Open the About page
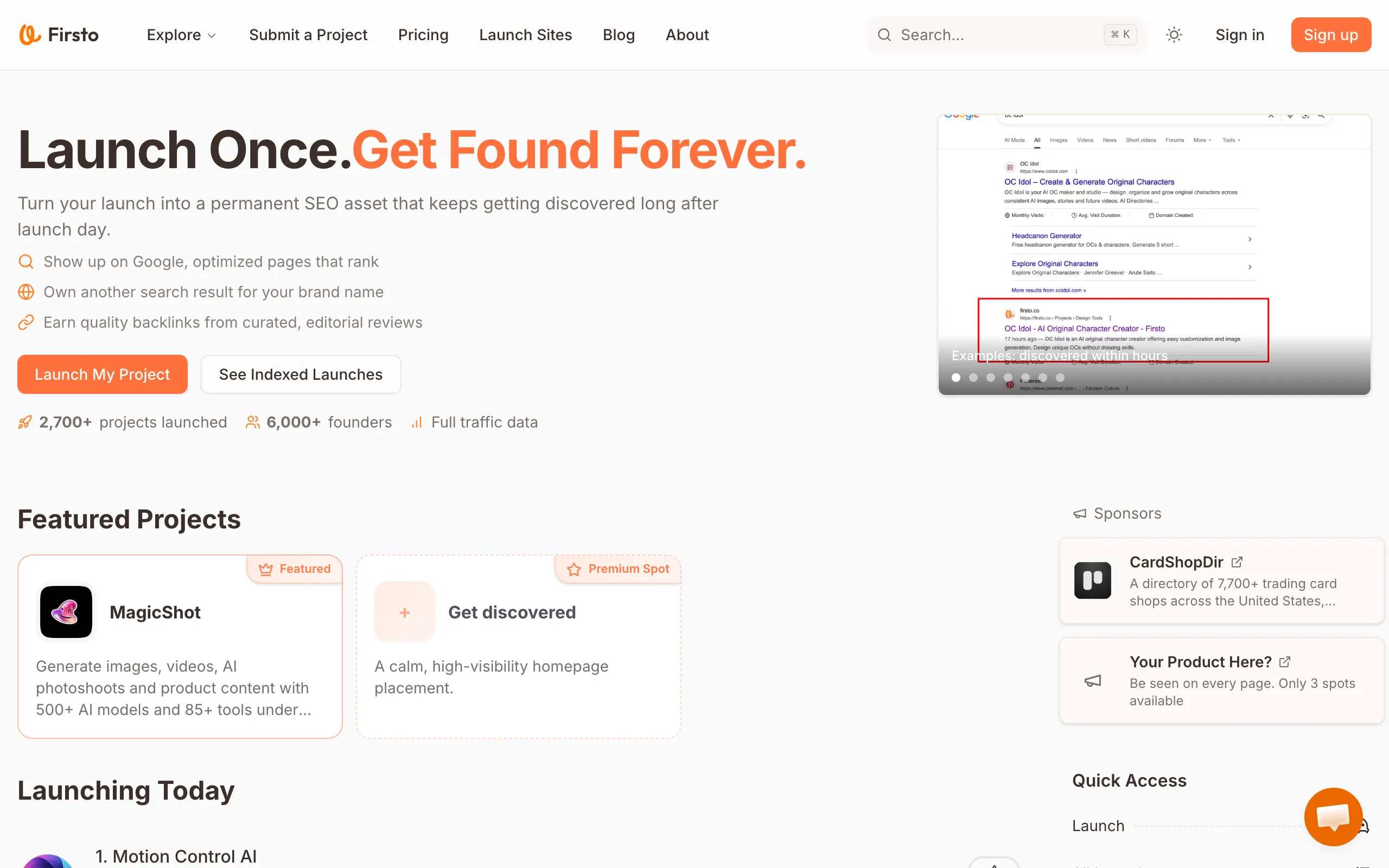 [x=687, y=35]
